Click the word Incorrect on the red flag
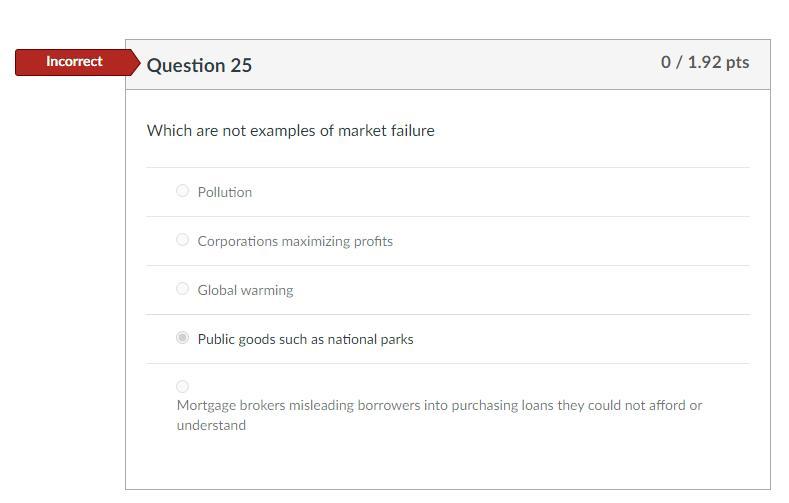Screen dimensions: 789x503 [x=74, y=62]
